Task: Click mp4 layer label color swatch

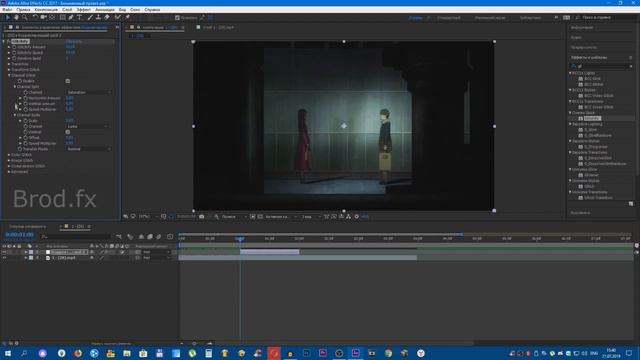Action: 31,258
